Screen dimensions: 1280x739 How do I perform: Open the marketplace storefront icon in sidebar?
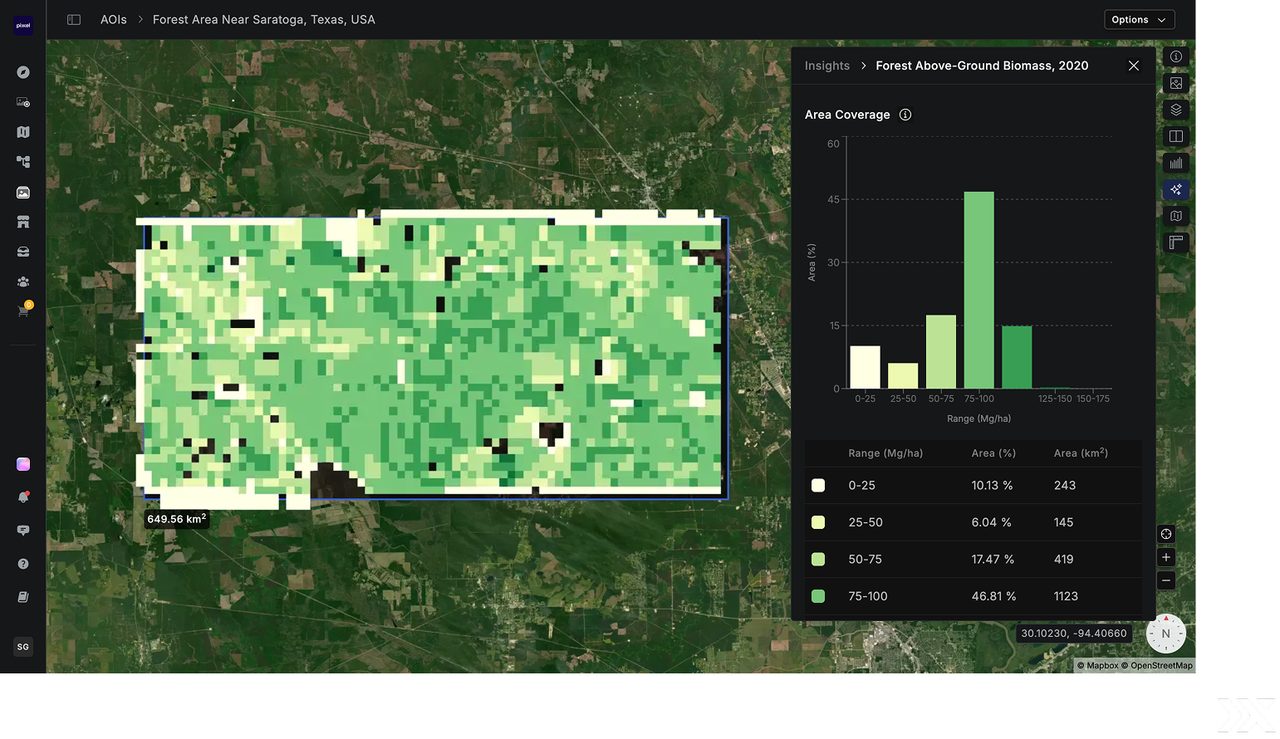(x=23, y=222)
